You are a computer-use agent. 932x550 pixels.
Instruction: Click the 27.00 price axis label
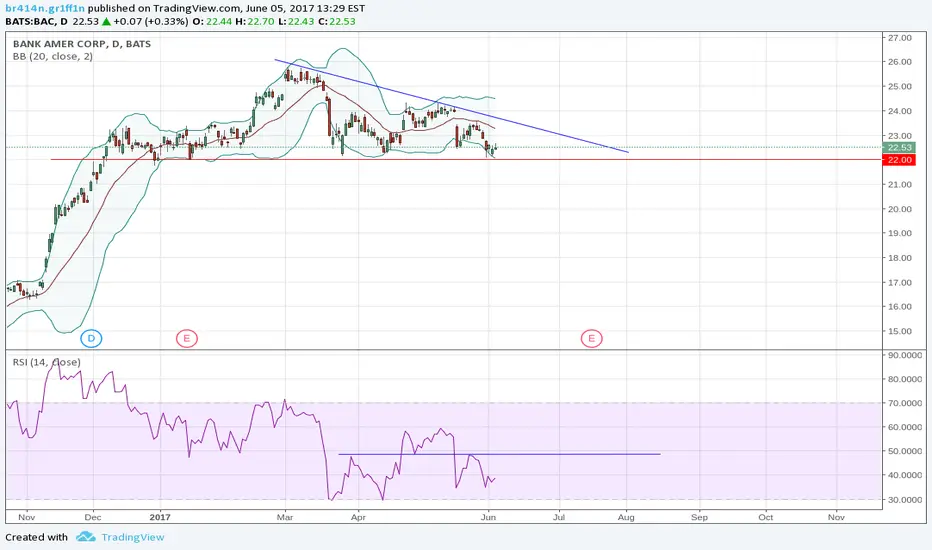pos(899,37)
